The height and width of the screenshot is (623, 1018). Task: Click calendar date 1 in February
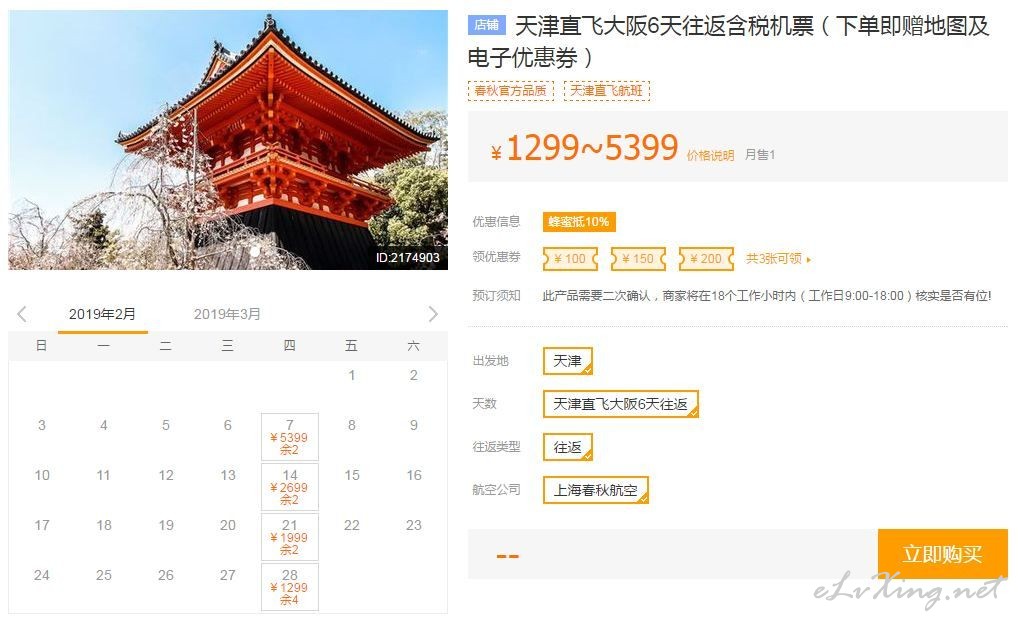point(352,375)
